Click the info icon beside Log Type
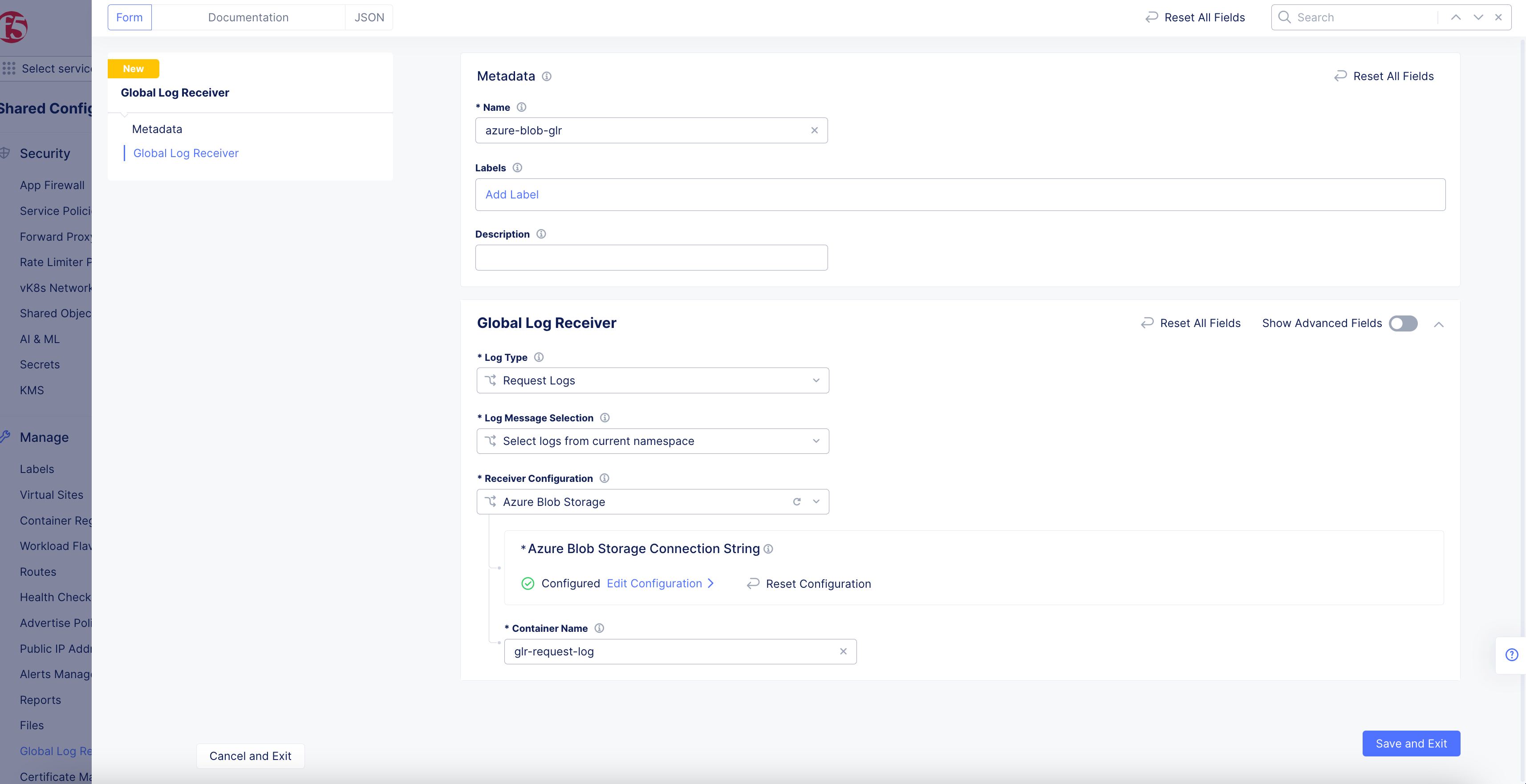The image size is (1526, 784). 539,357
